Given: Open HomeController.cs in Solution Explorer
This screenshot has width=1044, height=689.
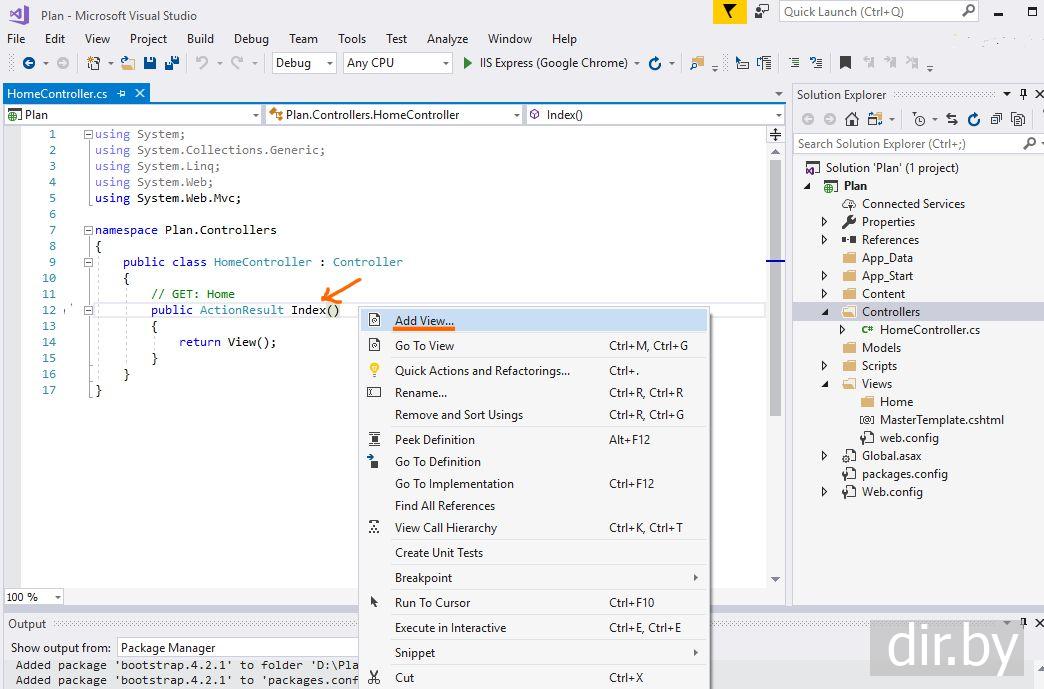Looking at the screenshot, I should [x=929, y=330].
